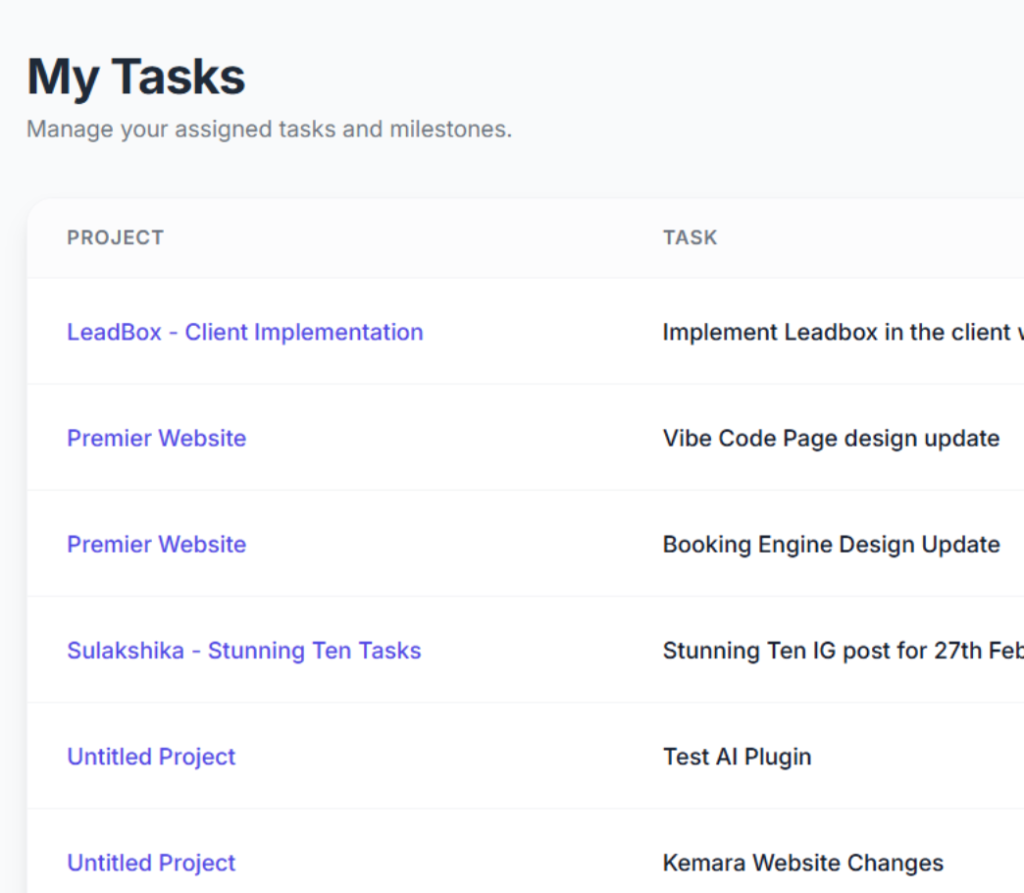Click the word LeadBox in the first project link
This screenshot has width=1024, height=893.
114,332
